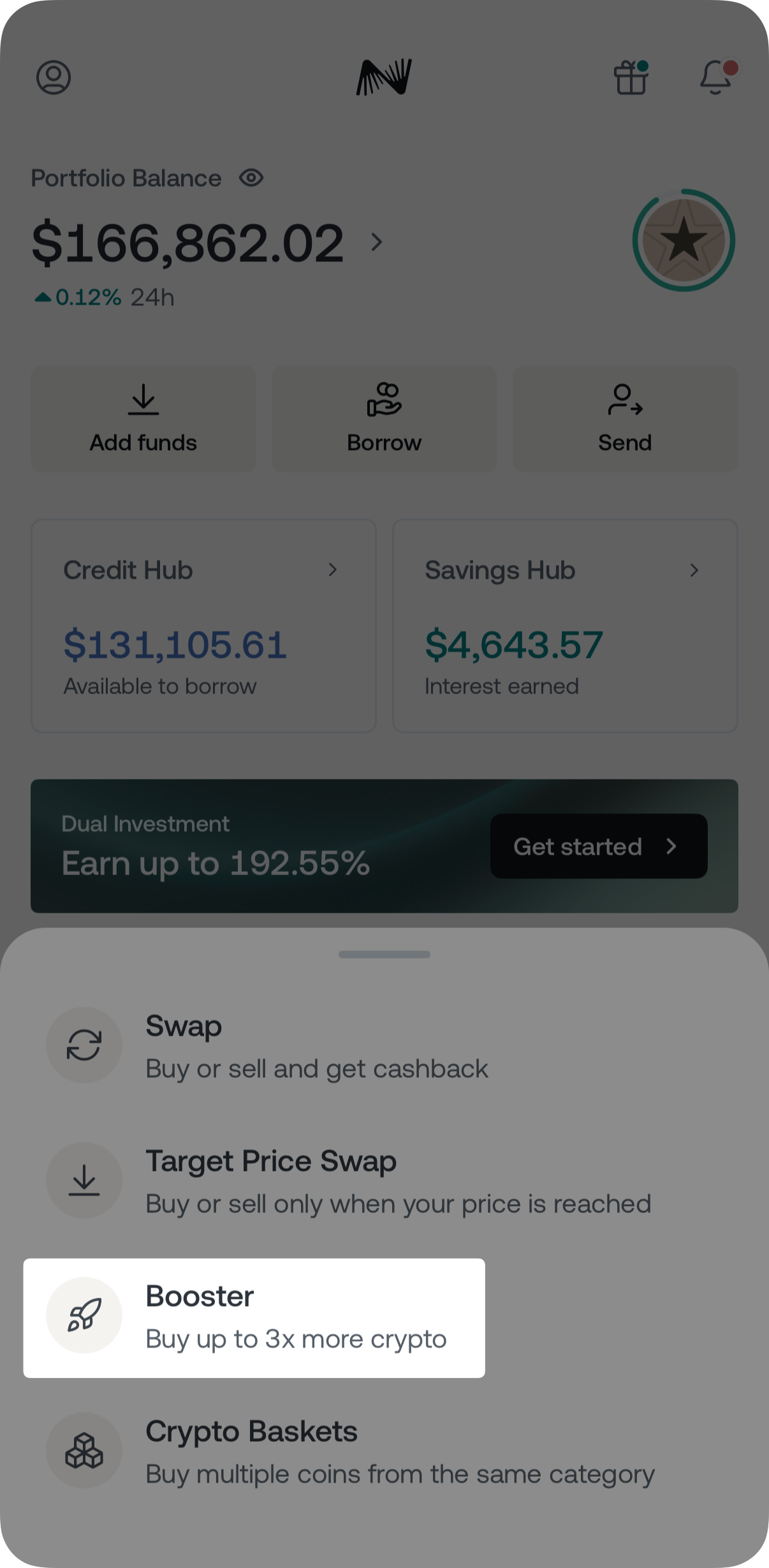
Task: Expand portfolio balance details chevron
Action: click(x=377, y=242)
